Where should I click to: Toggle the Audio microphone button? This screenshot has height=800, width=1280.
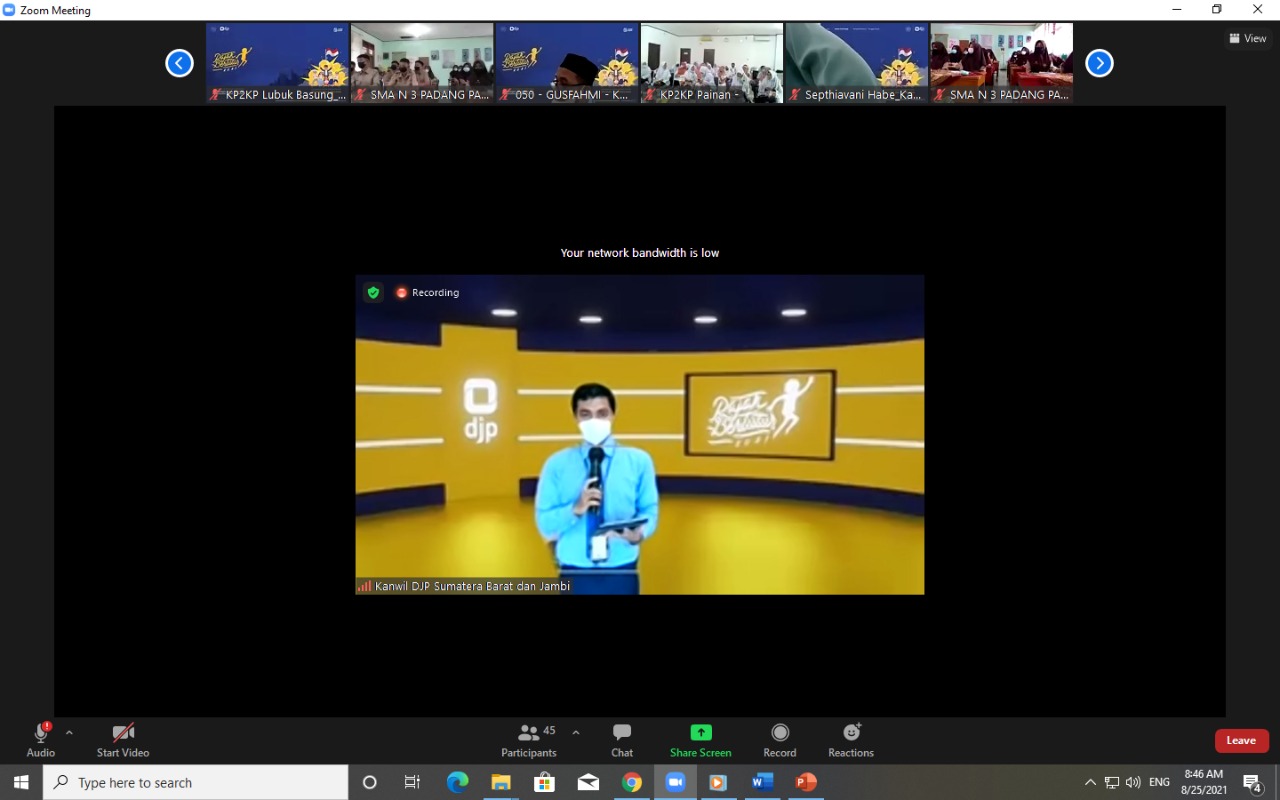coord(41,740)
